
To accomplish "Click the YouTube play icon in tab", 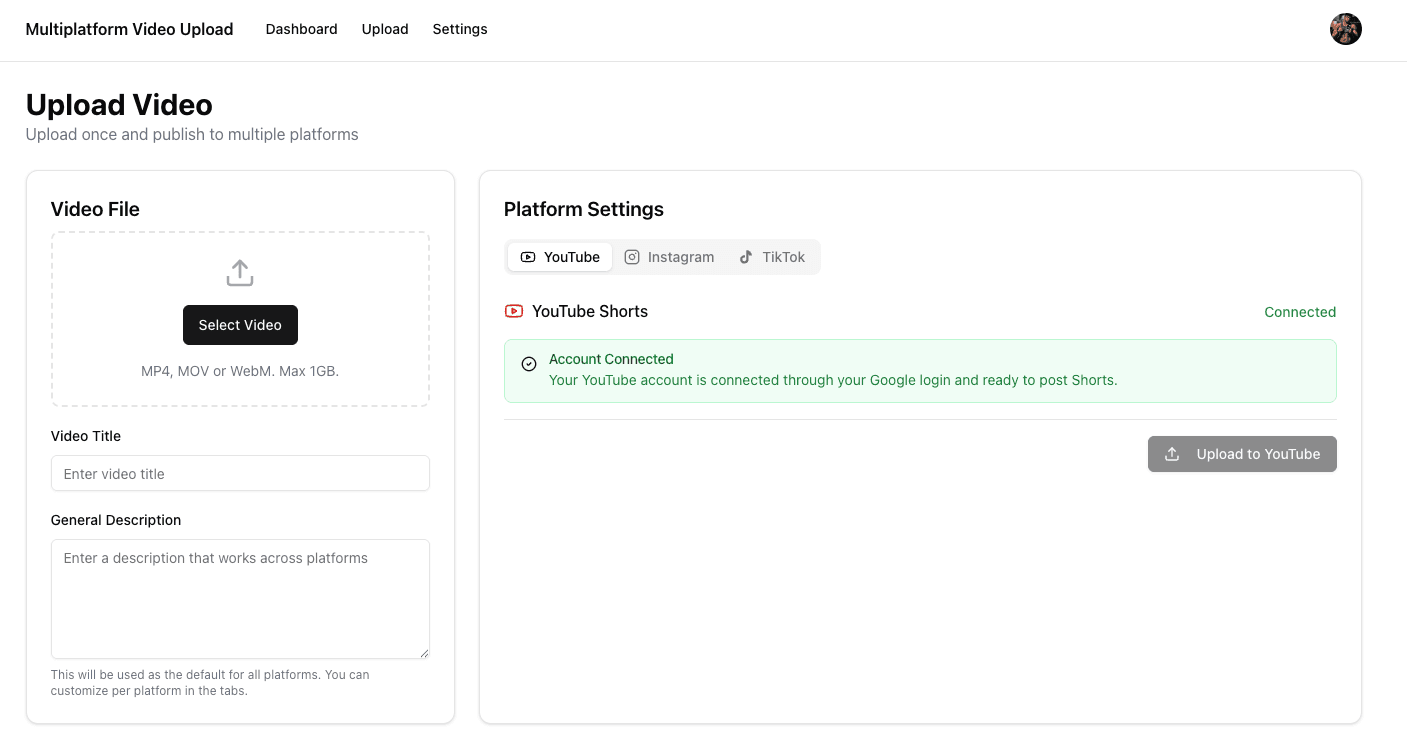I will (x=528, y=257).
